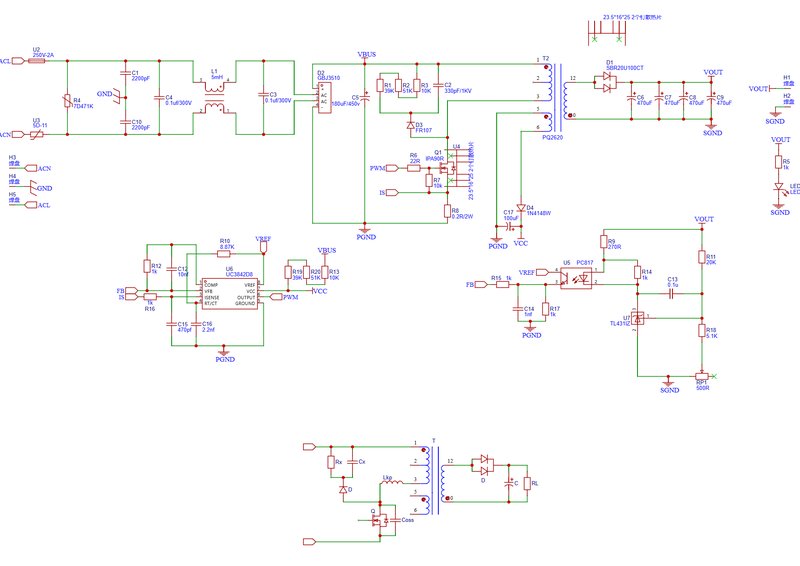The height and width of the screenshot is (566, 800).
Task: Select capacitor C12 10nf
Action: [x=171, y=269]
